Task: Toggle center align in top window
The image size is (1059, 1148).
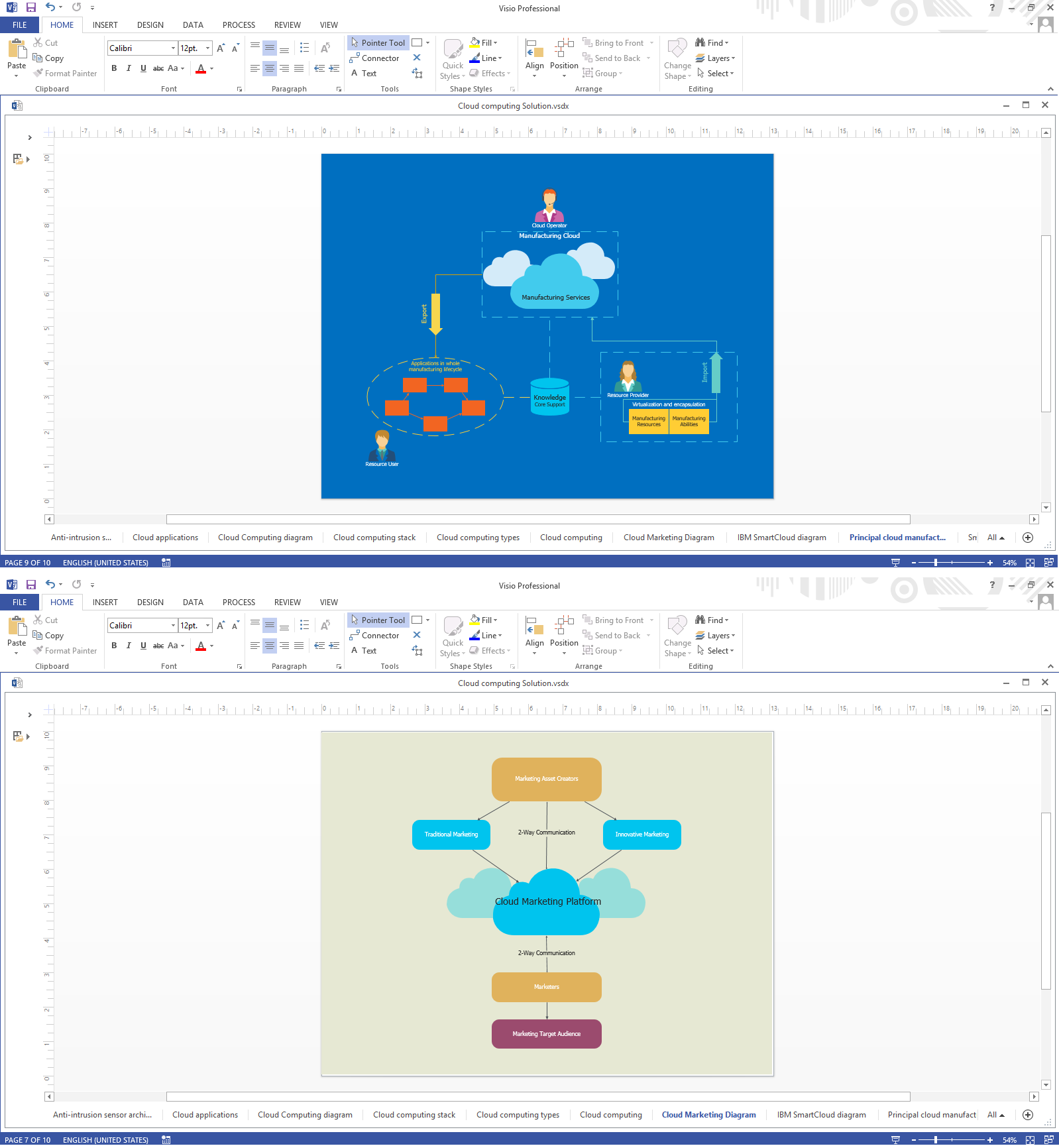Action: click(x=270, y=68)
